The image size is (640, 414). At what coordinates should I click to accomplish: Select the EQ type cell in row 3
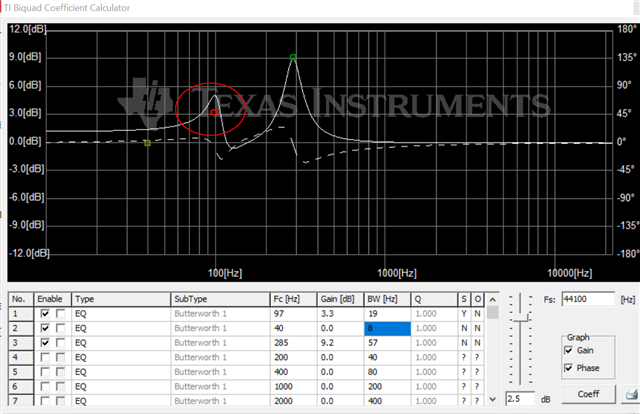tap(121, 343)
